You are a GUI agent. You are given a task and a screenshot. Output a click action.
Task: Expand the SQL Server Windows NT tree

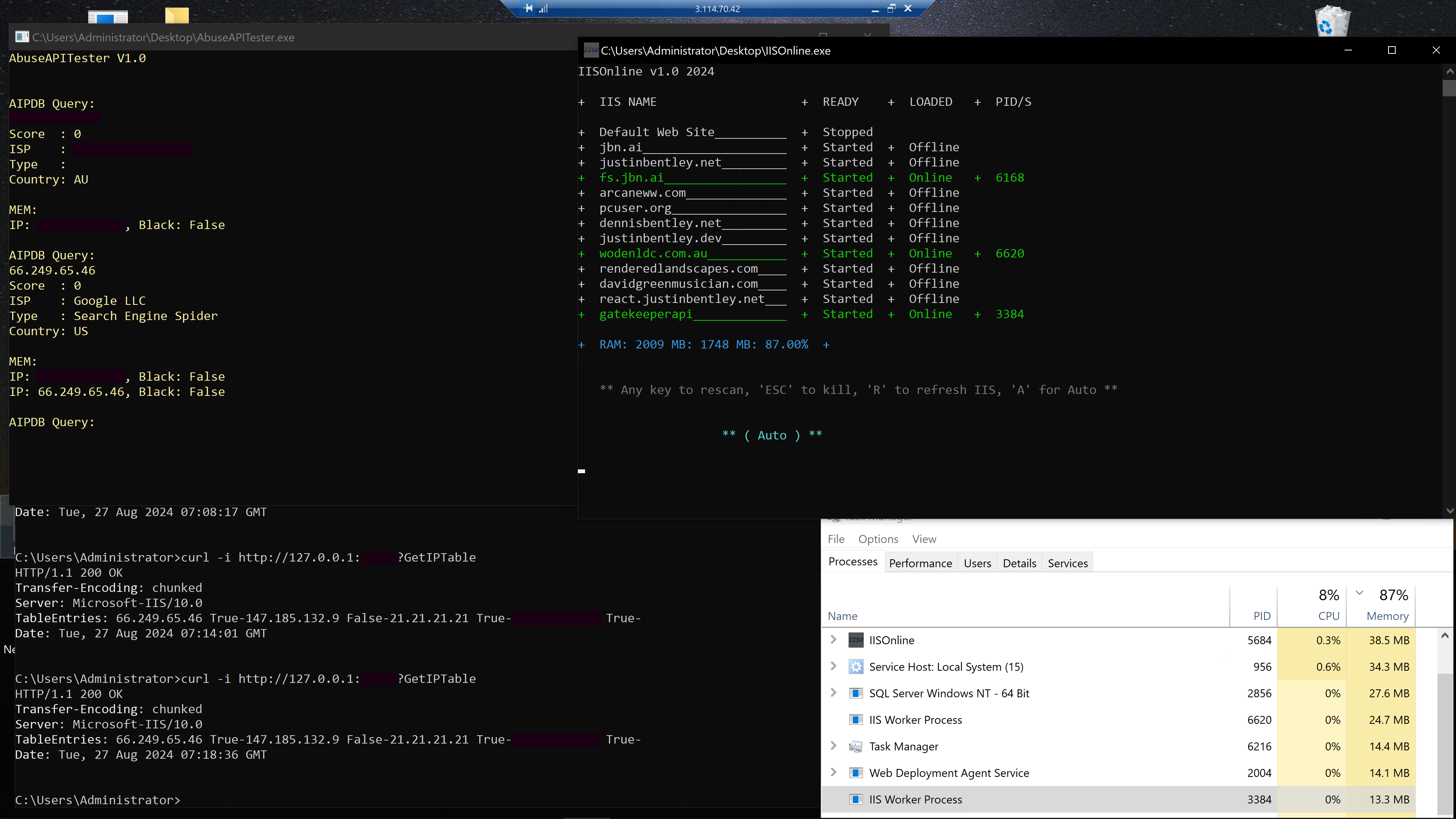coord(833,693)
